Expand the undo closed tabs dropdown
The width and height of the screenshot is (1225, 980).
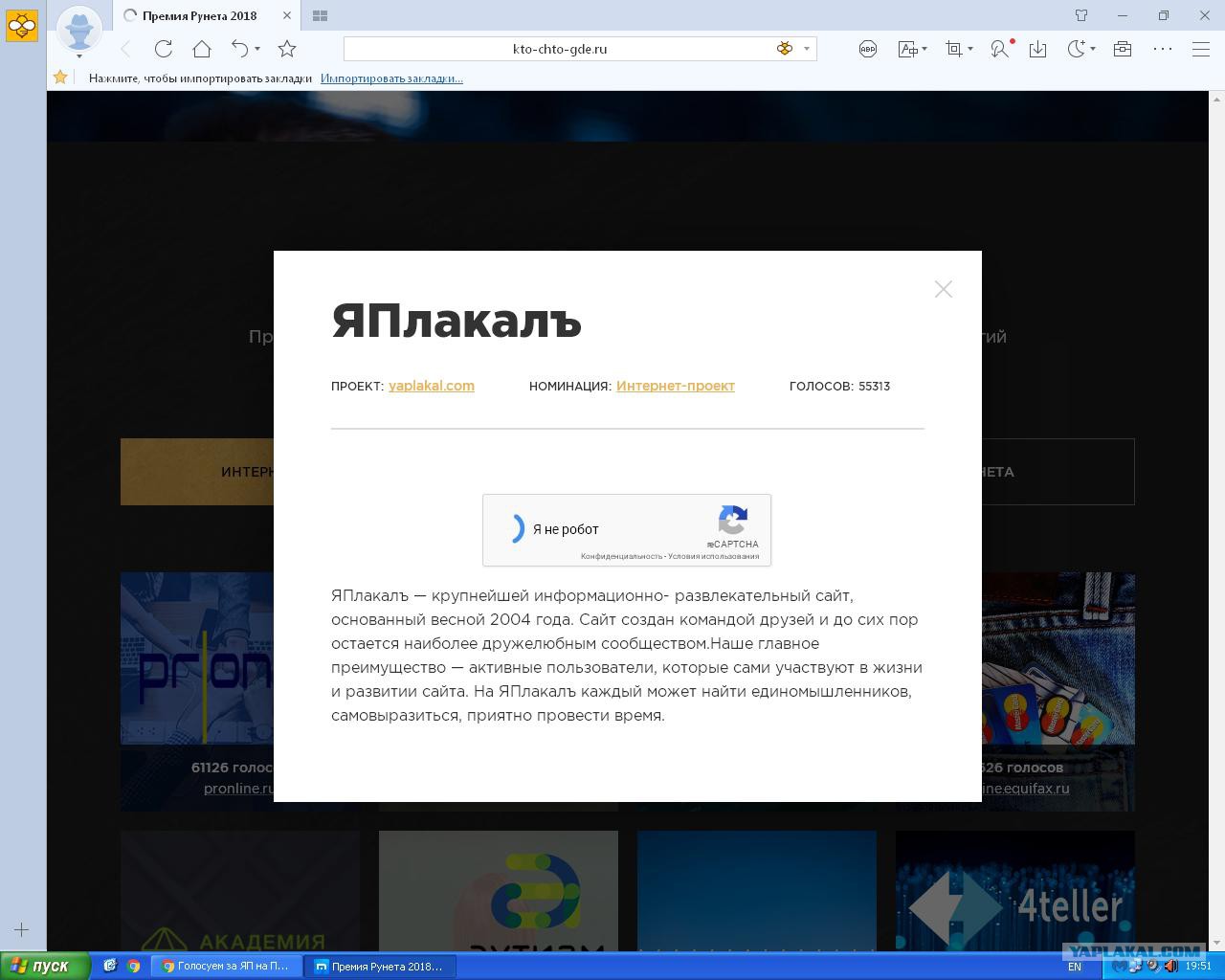(x=257, y=49)
